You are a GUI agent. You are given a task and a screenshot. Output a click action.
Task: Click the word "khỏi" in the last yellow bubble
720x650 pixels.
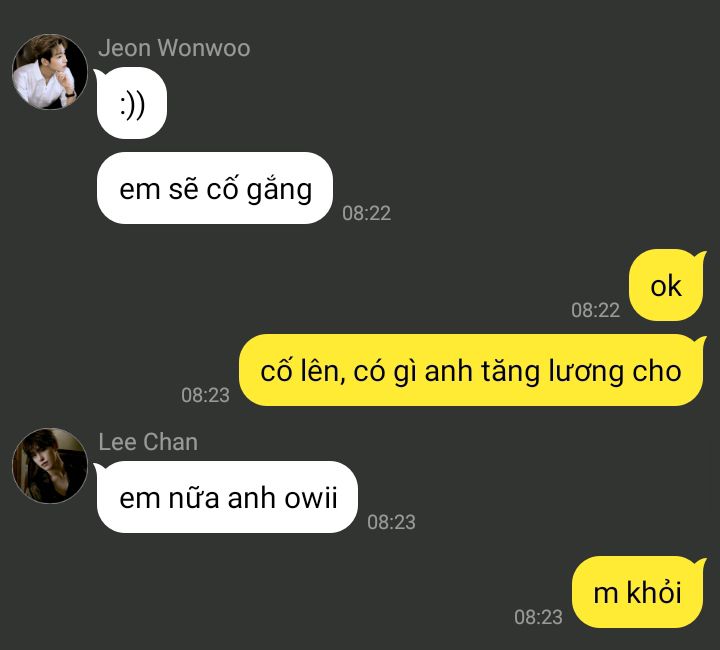(x=654, y=591)
